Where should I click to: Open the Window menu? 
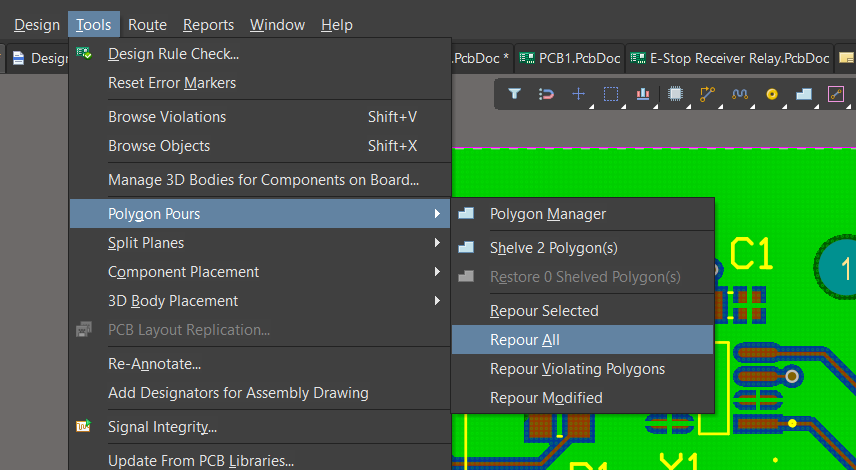pos(277,25)
